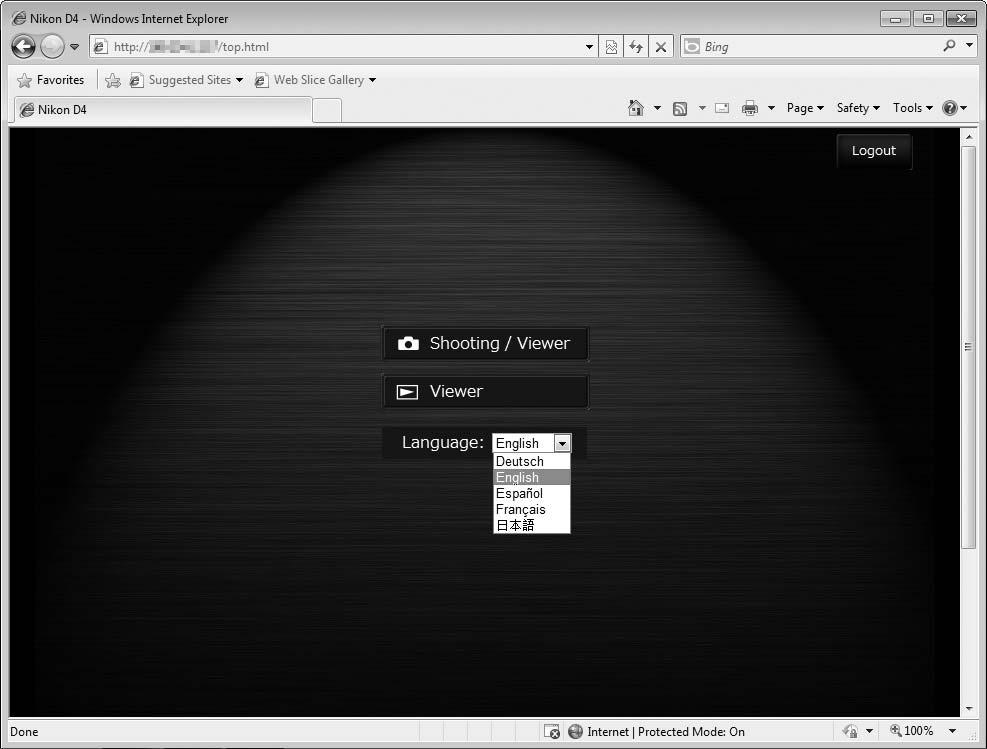Select 日本語 from language list
Viewport: 987px width, 749px height.
[x=531, y=525]
